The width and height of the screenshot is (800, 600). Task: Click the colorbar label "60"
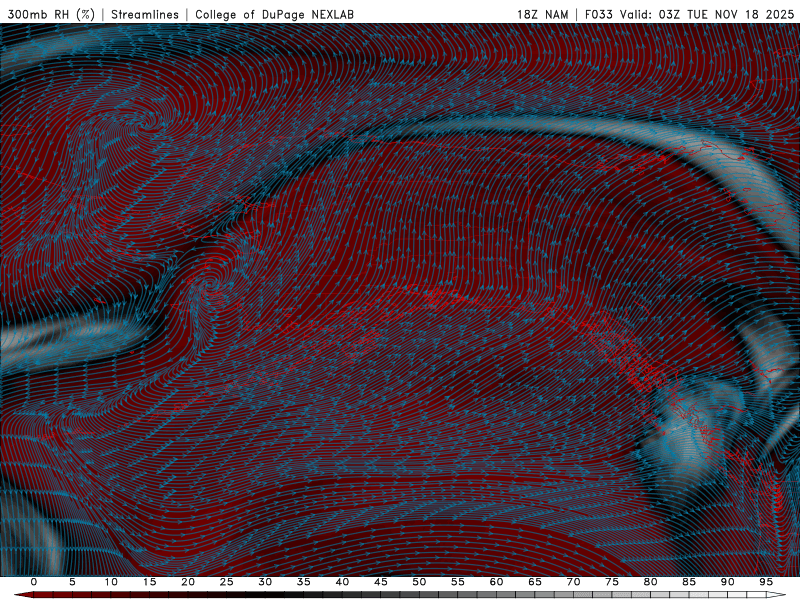coord(496,582)
